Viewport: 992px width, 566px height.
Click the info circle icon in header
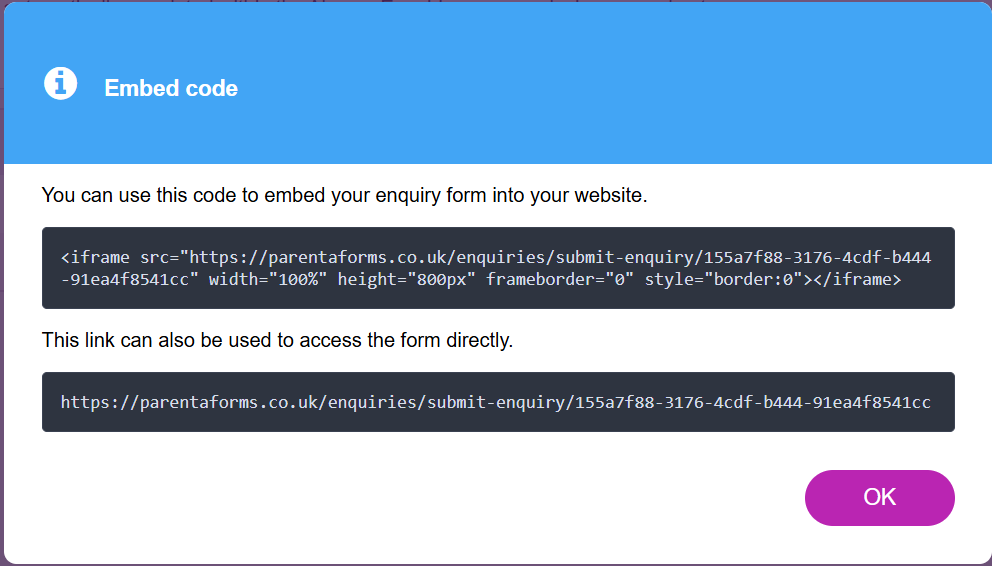60,83
